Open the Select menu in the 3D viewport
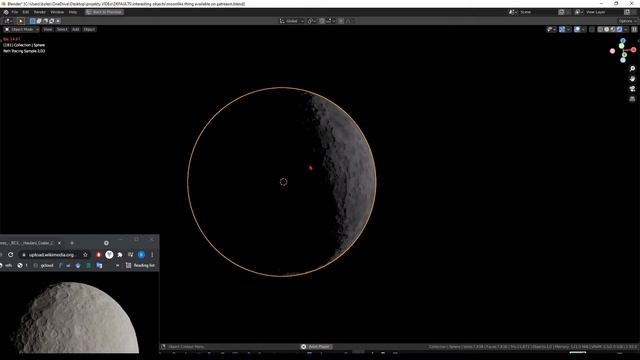640x360 pixels. point(62,29)
